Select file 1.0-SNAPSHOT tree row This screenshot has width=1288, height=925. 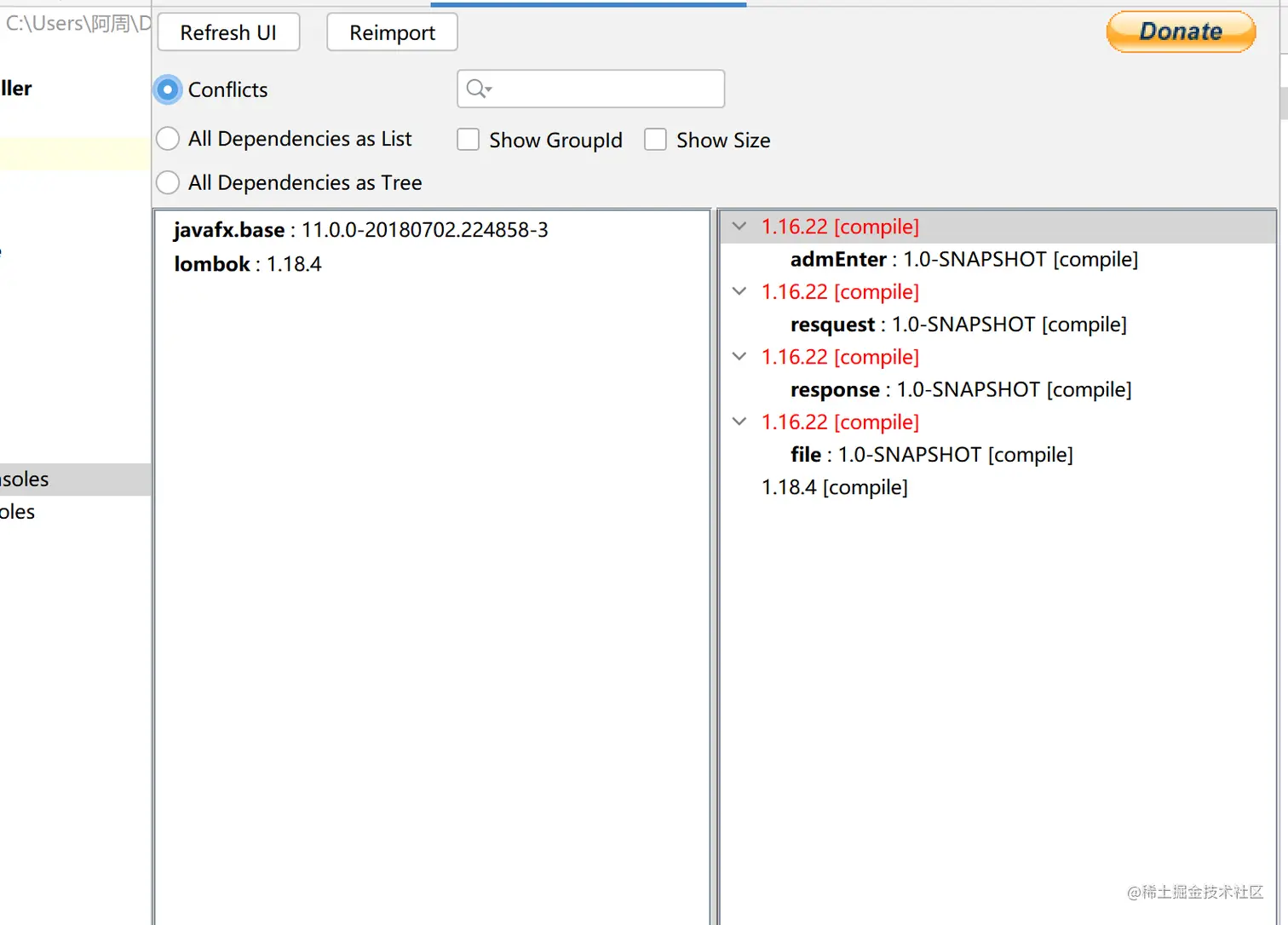931,455
